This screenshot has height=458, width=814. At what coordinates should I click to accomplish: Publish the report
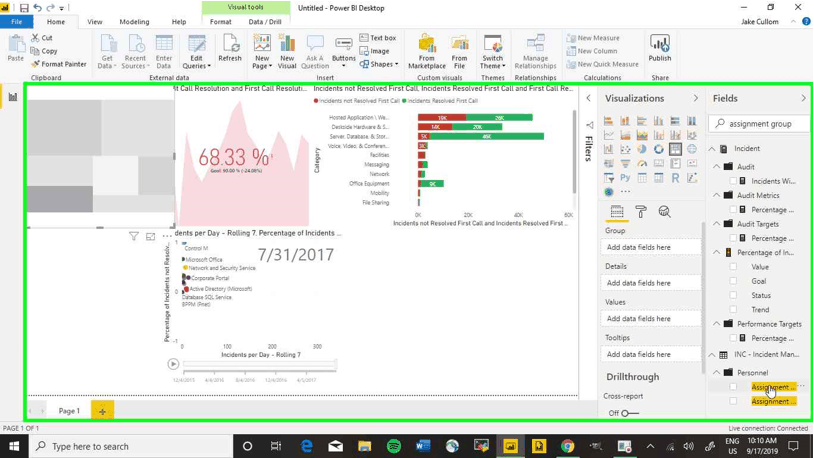pyautogui.click(x=660, y=48)
